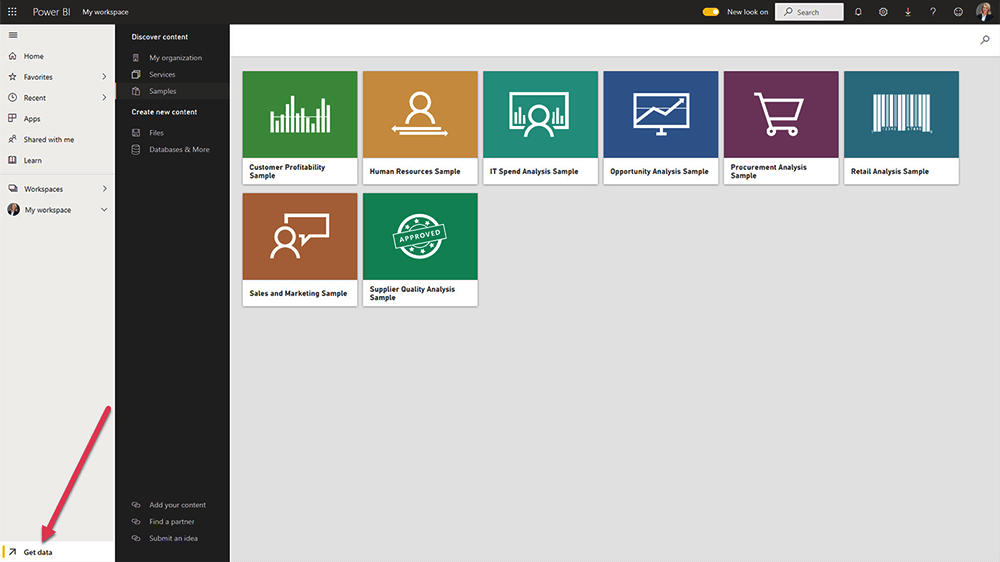
Task: Open the app launcher waffle icon
Action: pyautogui.click(x=12, y=12)
